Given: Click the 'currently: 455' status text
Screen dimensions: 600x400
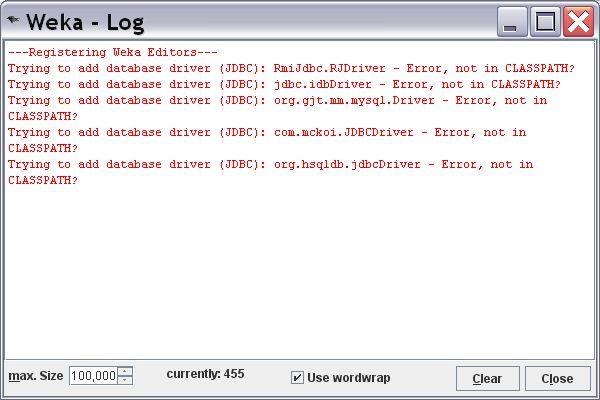Looking at the screenshot, I should 205,374.
